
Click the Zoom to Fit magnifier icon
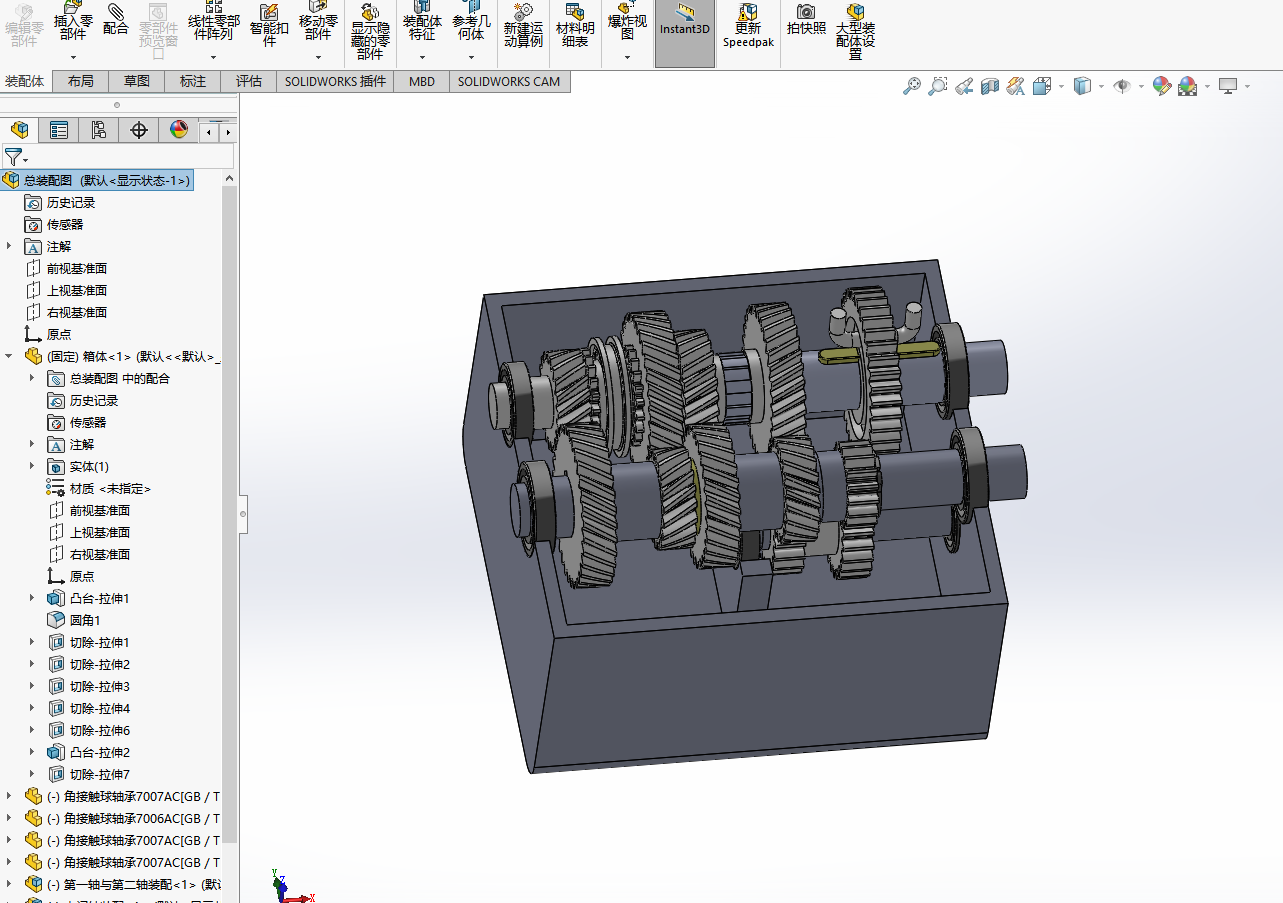tap(911, 87)
